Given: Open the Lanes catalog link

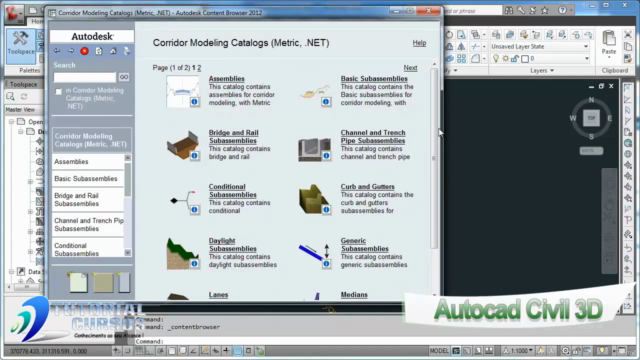Looking at the screenshot, I should [x=218, y=295].
